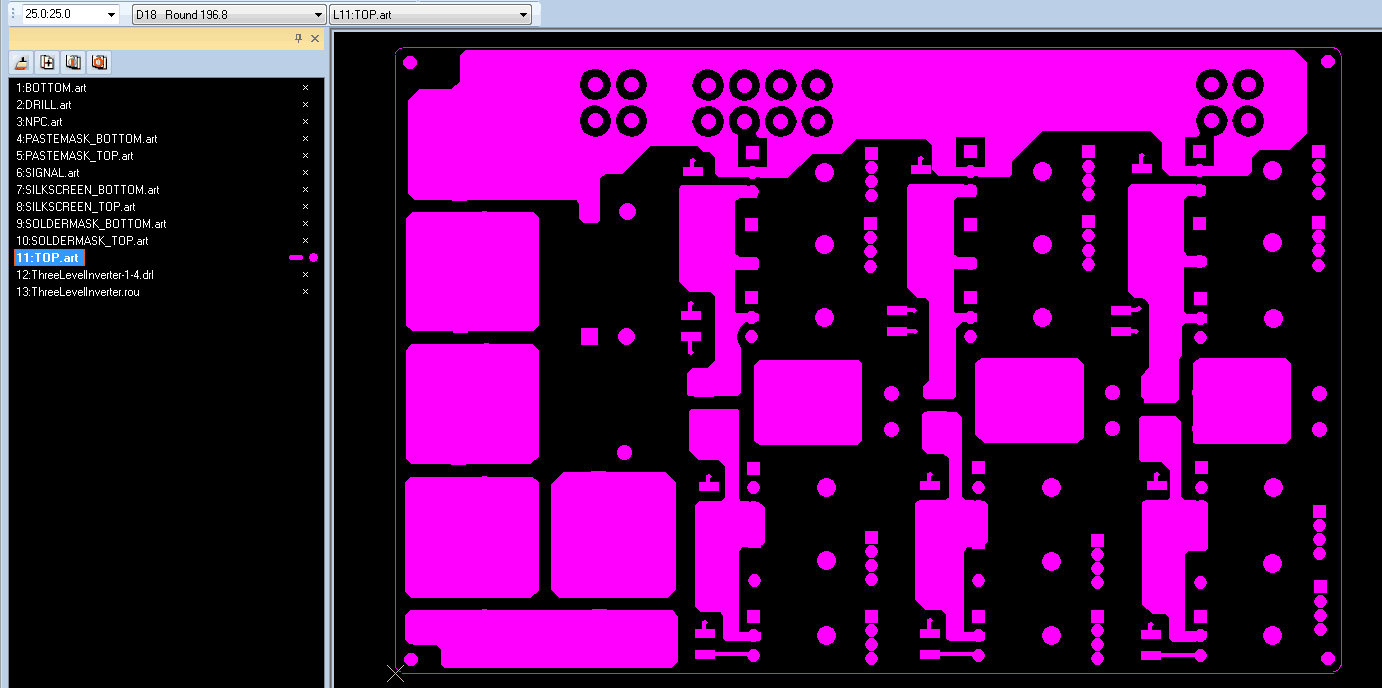
Task: Toggle visibility mark for 10:SOLDERMASK_TOP.art
Action: [306, 241]
